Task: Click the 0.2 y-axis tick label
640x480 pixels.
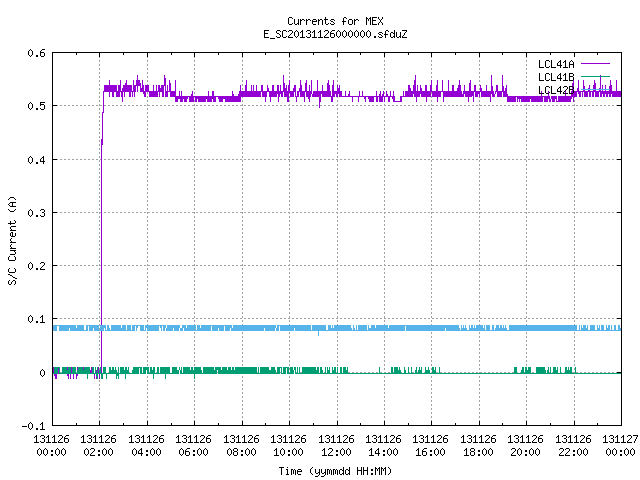Action: (37, 266)
